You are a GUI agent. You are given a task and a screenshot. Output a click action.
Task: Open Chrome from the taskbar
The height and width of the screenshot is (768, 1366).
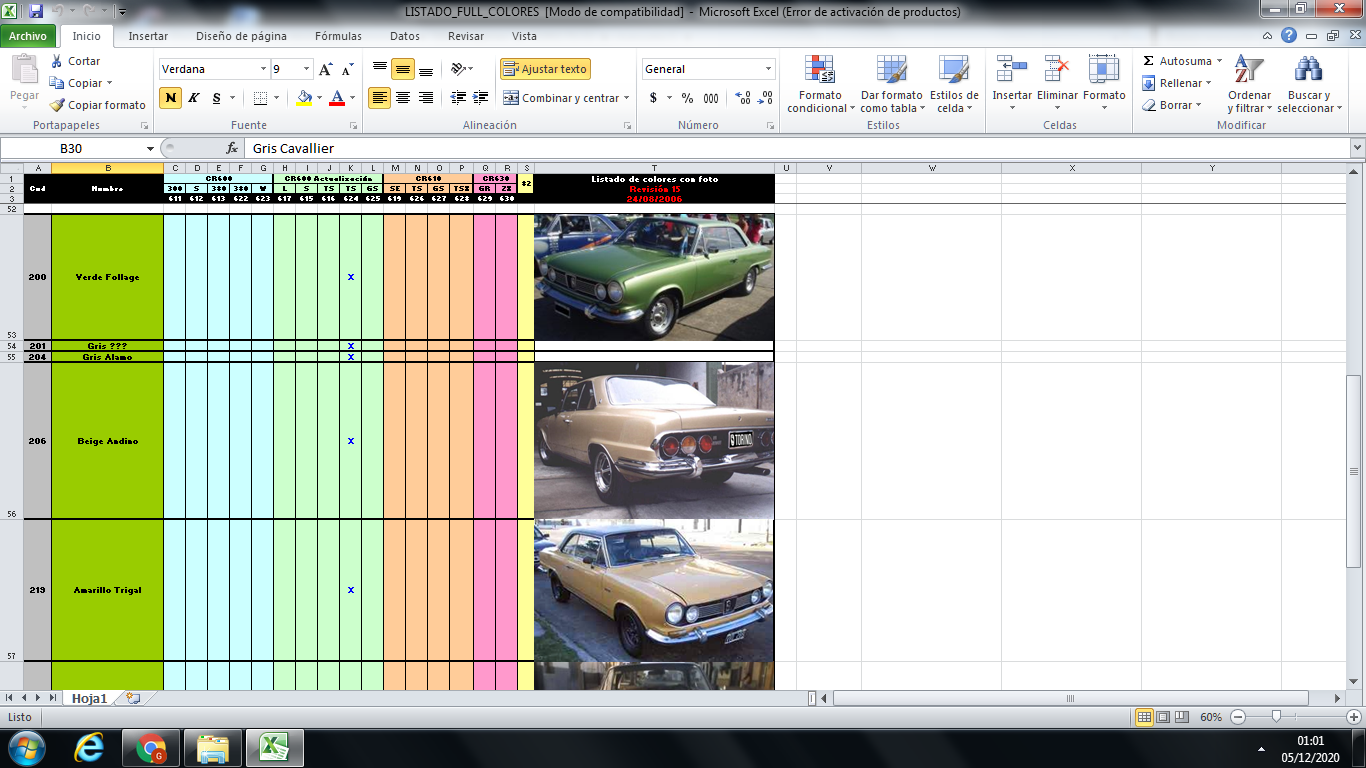(x=151, y=748)
